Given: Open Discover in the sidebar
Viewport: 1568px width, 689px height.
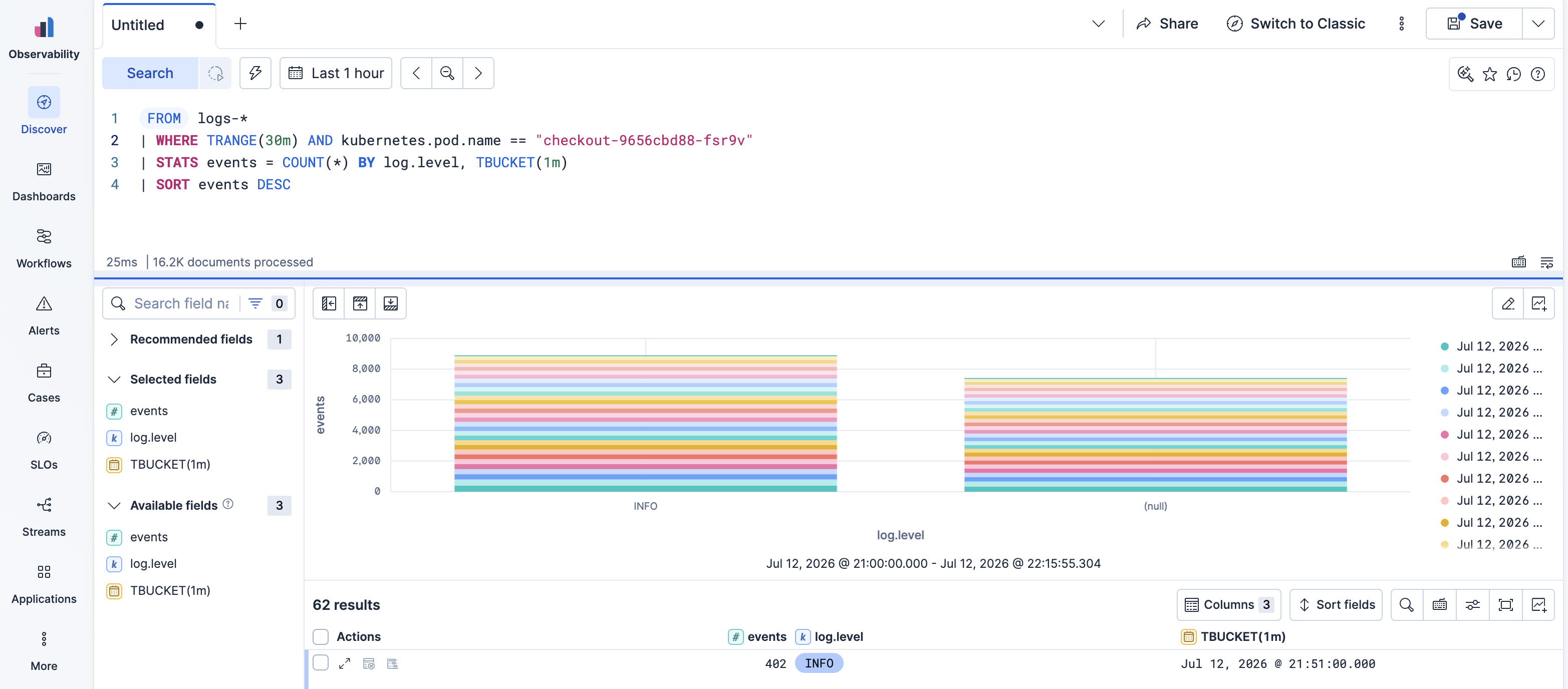Looking at the screenshot, I should (x=44, y=111).
